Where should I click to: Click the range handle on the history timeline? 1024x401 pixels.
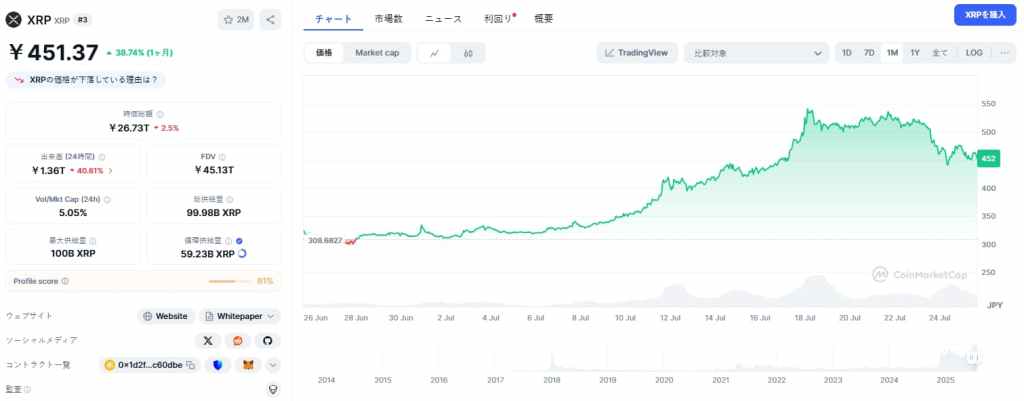(x=974, y=357)
